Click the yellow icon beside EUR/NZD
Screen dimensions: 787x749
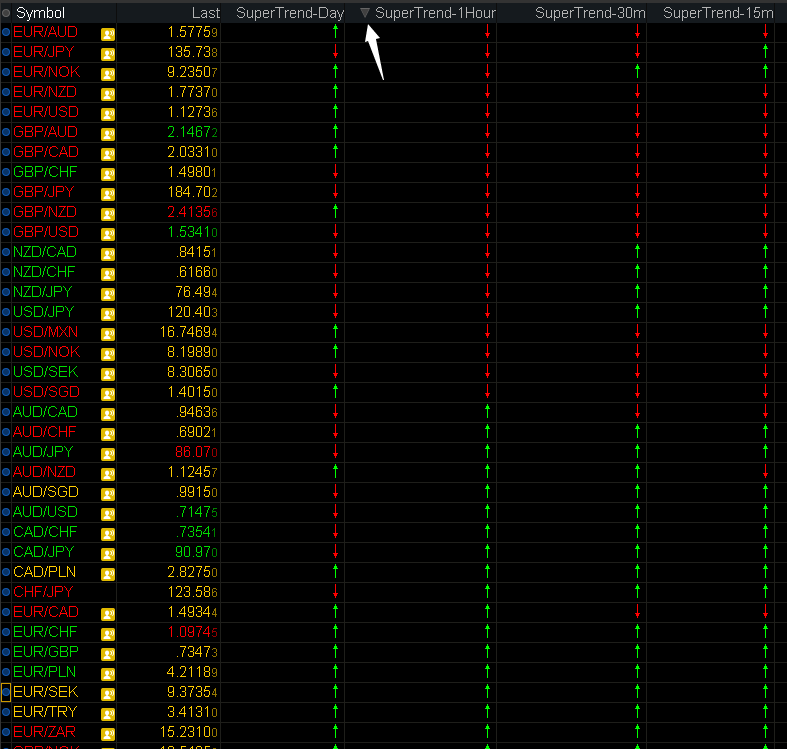click(x=108, y=94)
